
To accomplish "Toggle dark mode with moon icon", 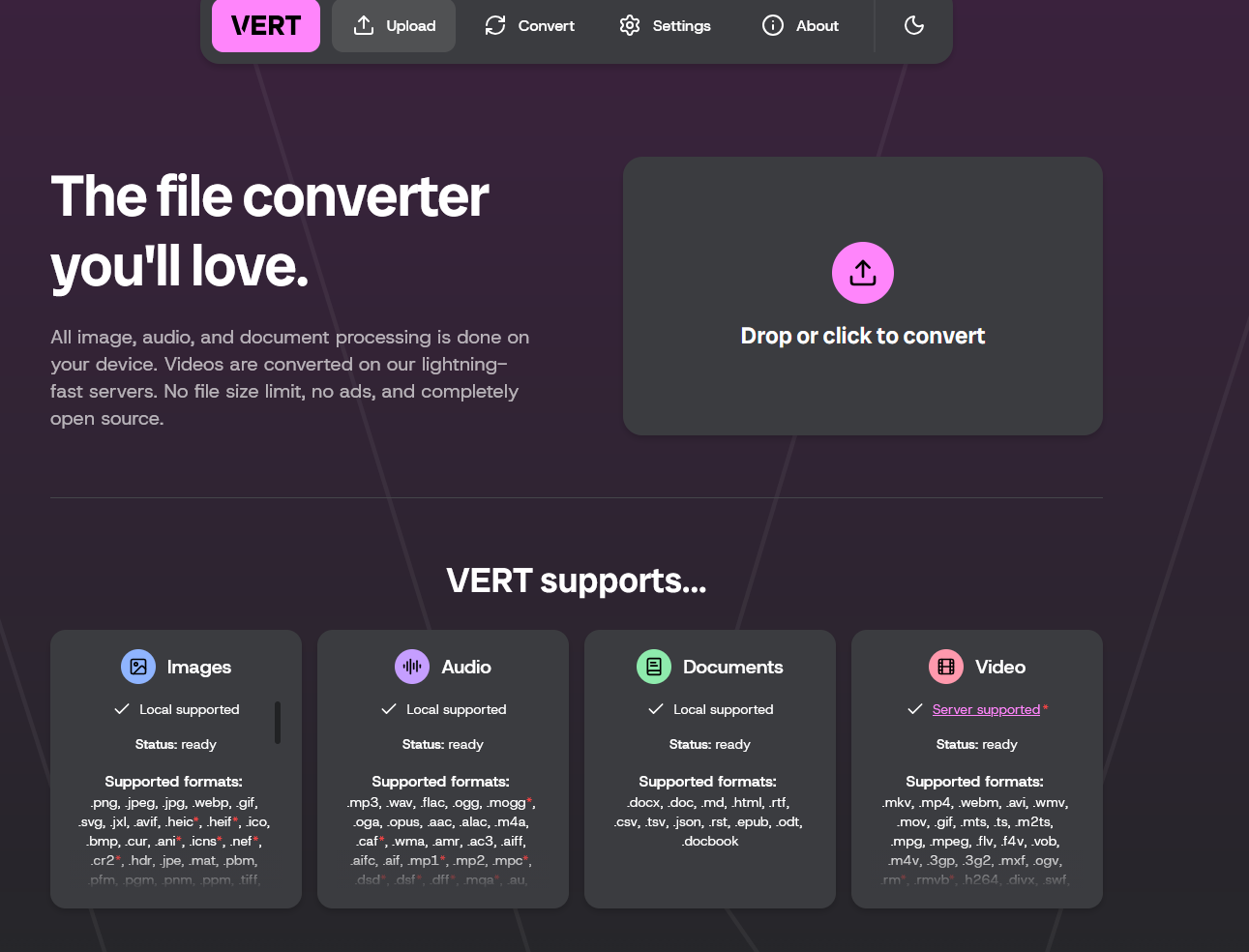I will 914,26.
